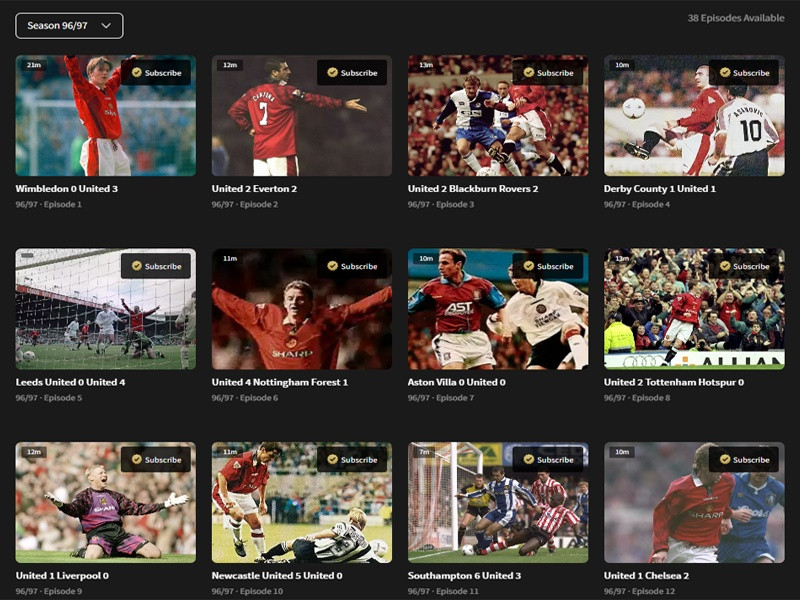The width and height of the screenshot is (800, 600).
Task: Open United 2 Tottenham Hotspur 0 thumbnail
Action: click(x=694, y=309)
